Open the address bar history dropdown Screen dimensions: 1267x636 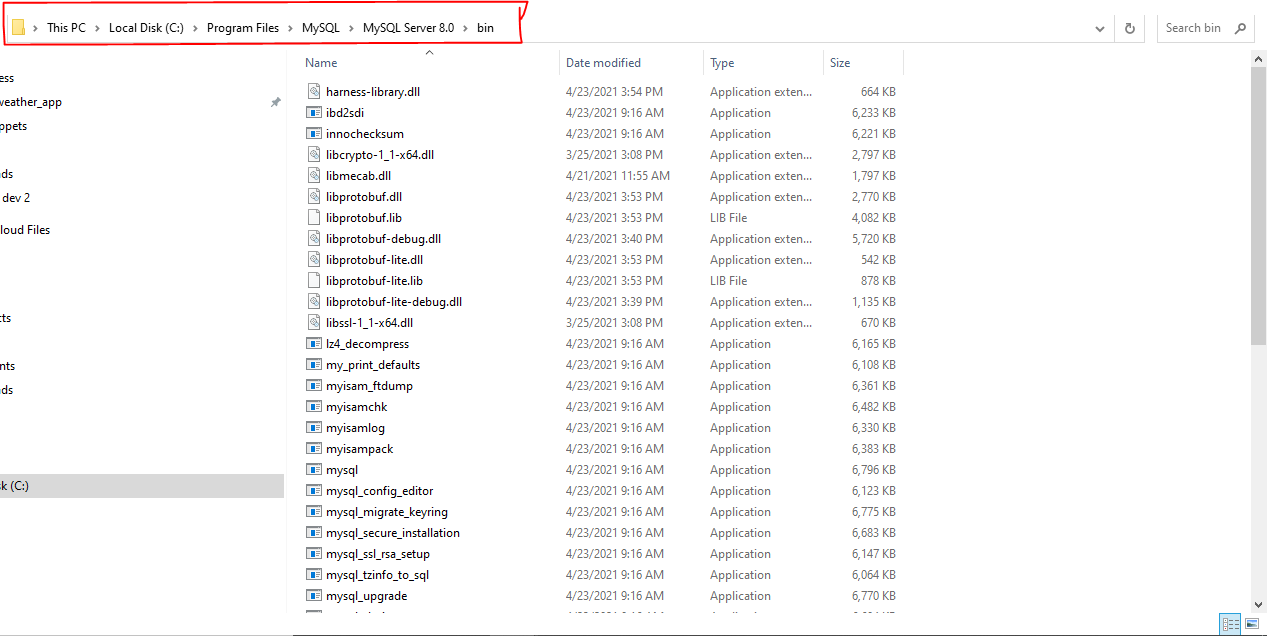pyautogui.click(x=1100, y=28)
